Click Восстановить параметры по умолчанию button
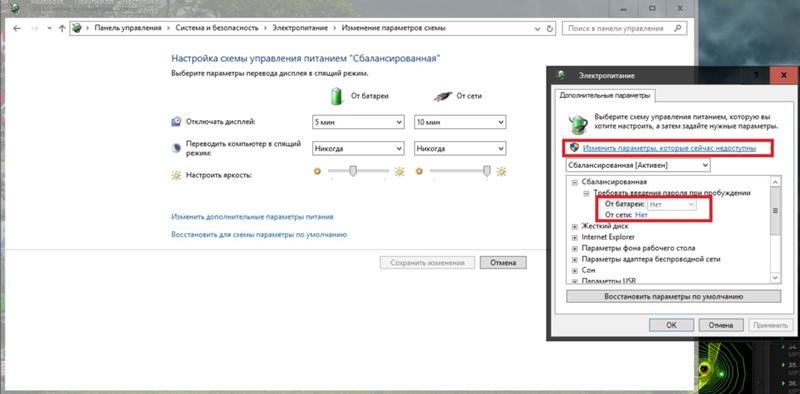Image resolution: width=800 pixels, height=394 pixels. click(x=673, y=297)
